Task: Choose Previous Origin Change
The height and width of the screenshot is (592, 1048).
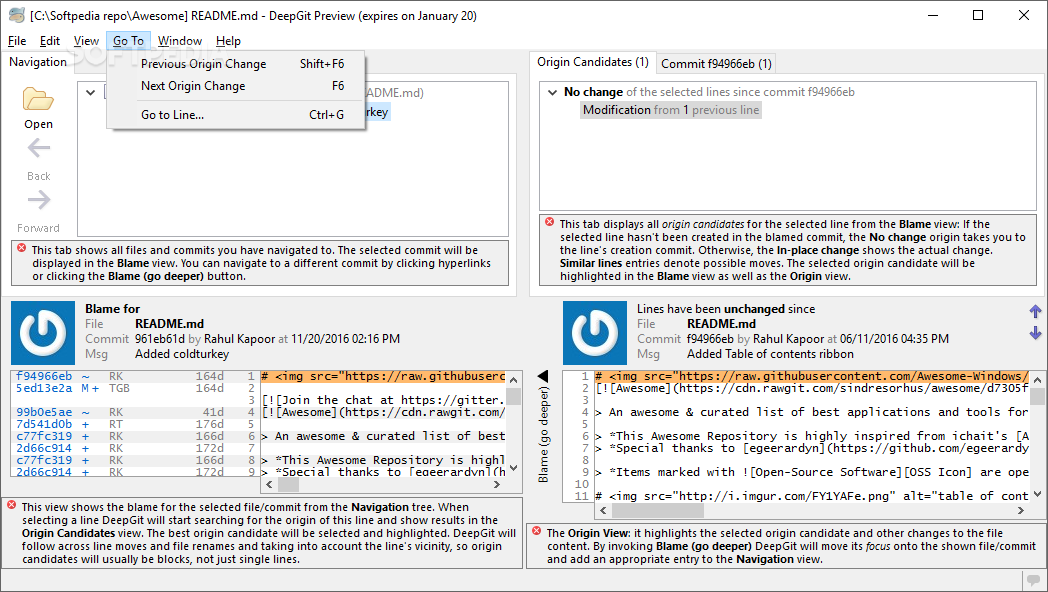Action: (236, 63)
